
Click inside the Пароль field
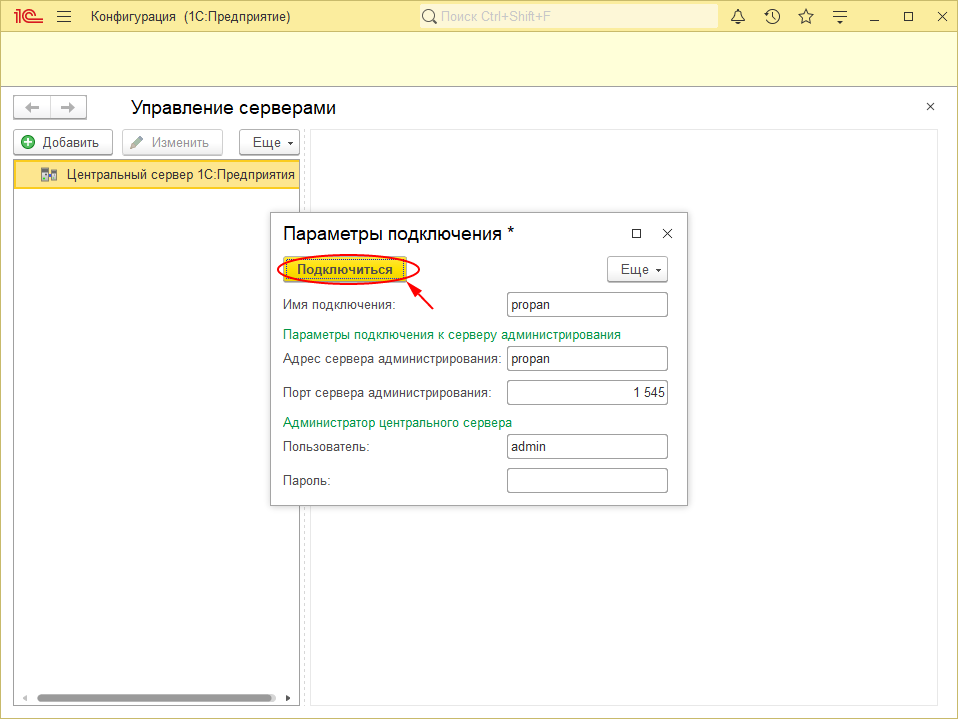coord(587,480)
